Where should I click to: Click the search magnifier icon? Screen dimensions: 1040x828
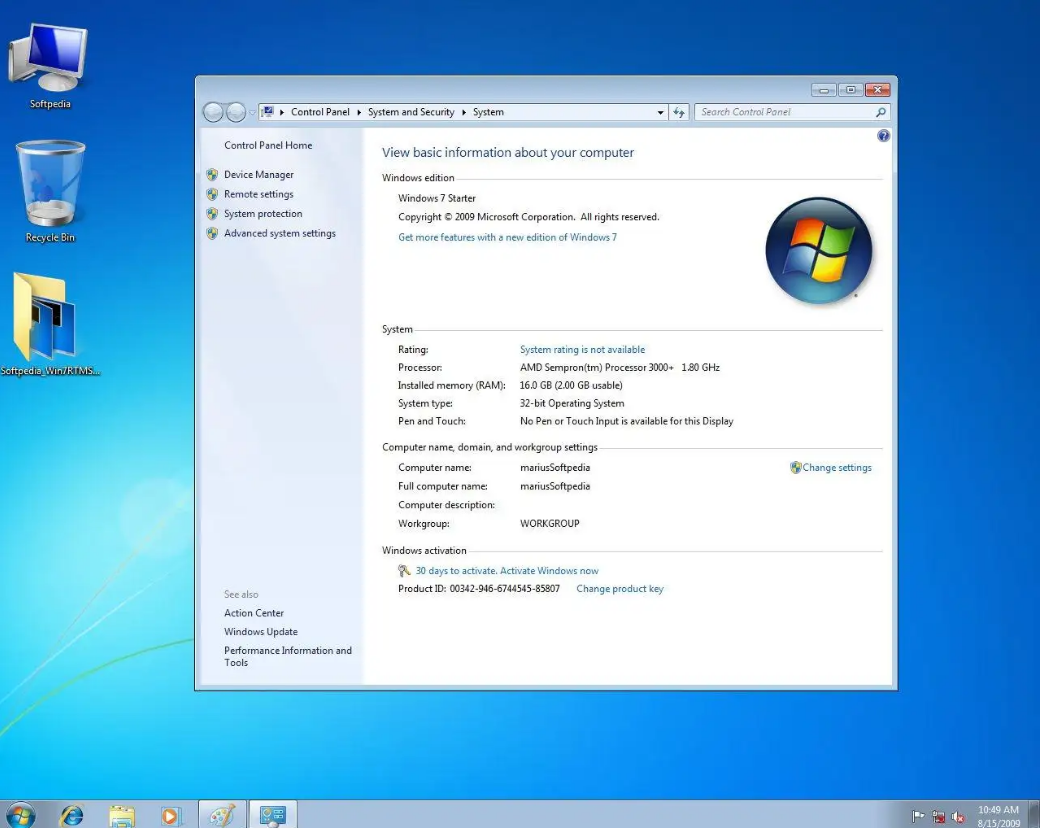(x=880, y=112)
